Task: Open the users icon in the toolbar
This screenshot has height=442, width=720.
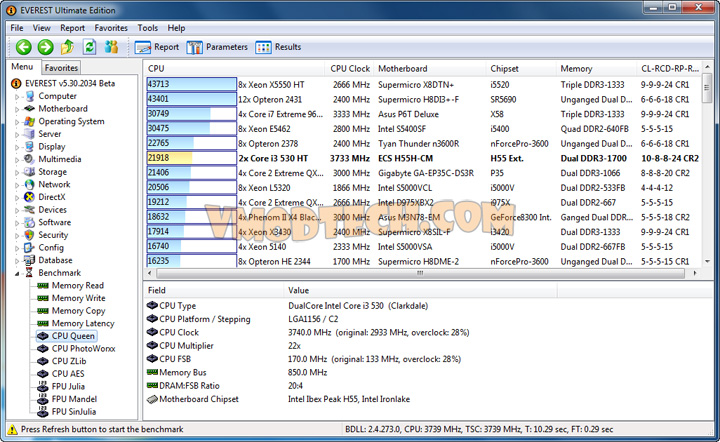Action: pyautogui.click(x=111, y=47)
